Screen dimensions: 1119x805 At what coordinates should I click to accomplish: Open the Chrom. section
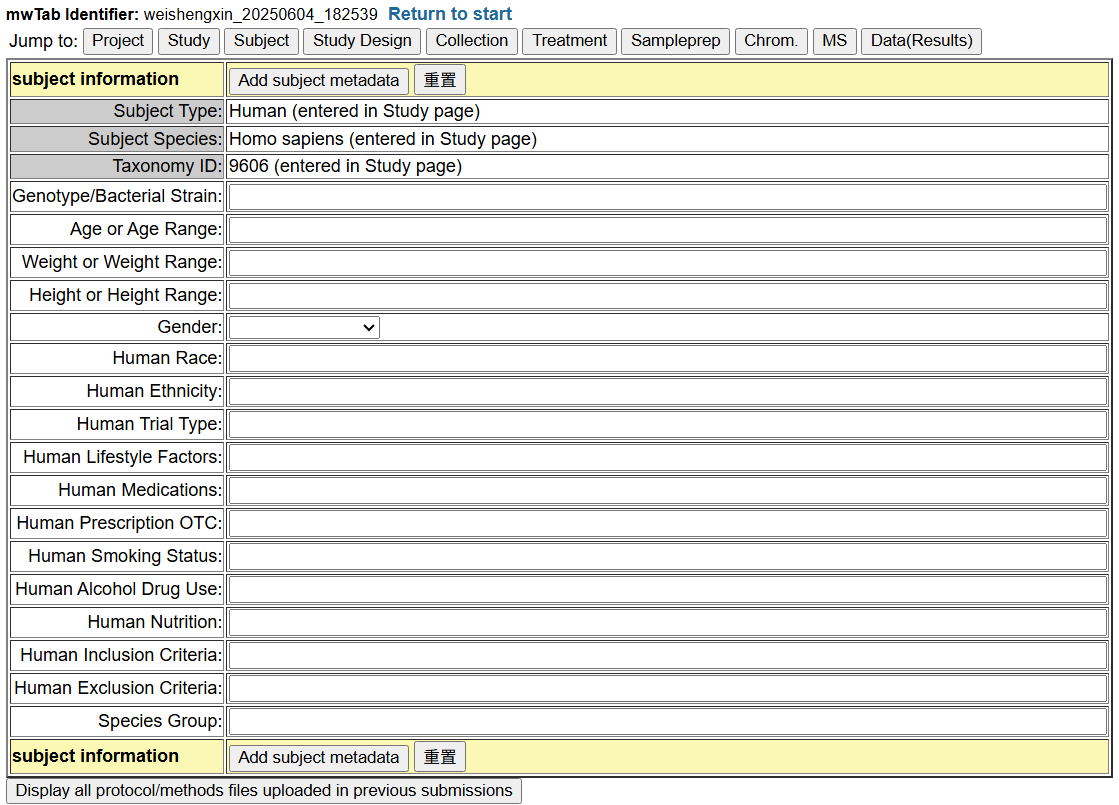[770, 41]
